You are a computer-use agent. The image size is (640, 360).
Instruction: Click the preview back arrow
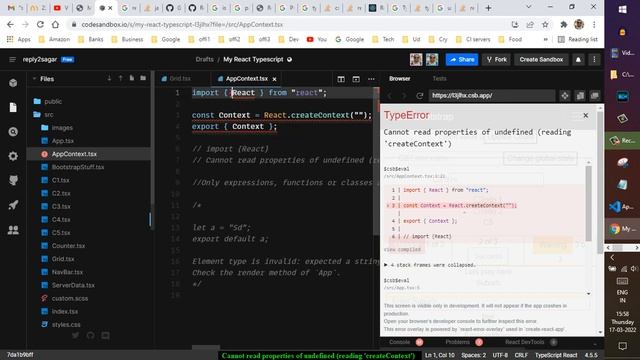389,96
